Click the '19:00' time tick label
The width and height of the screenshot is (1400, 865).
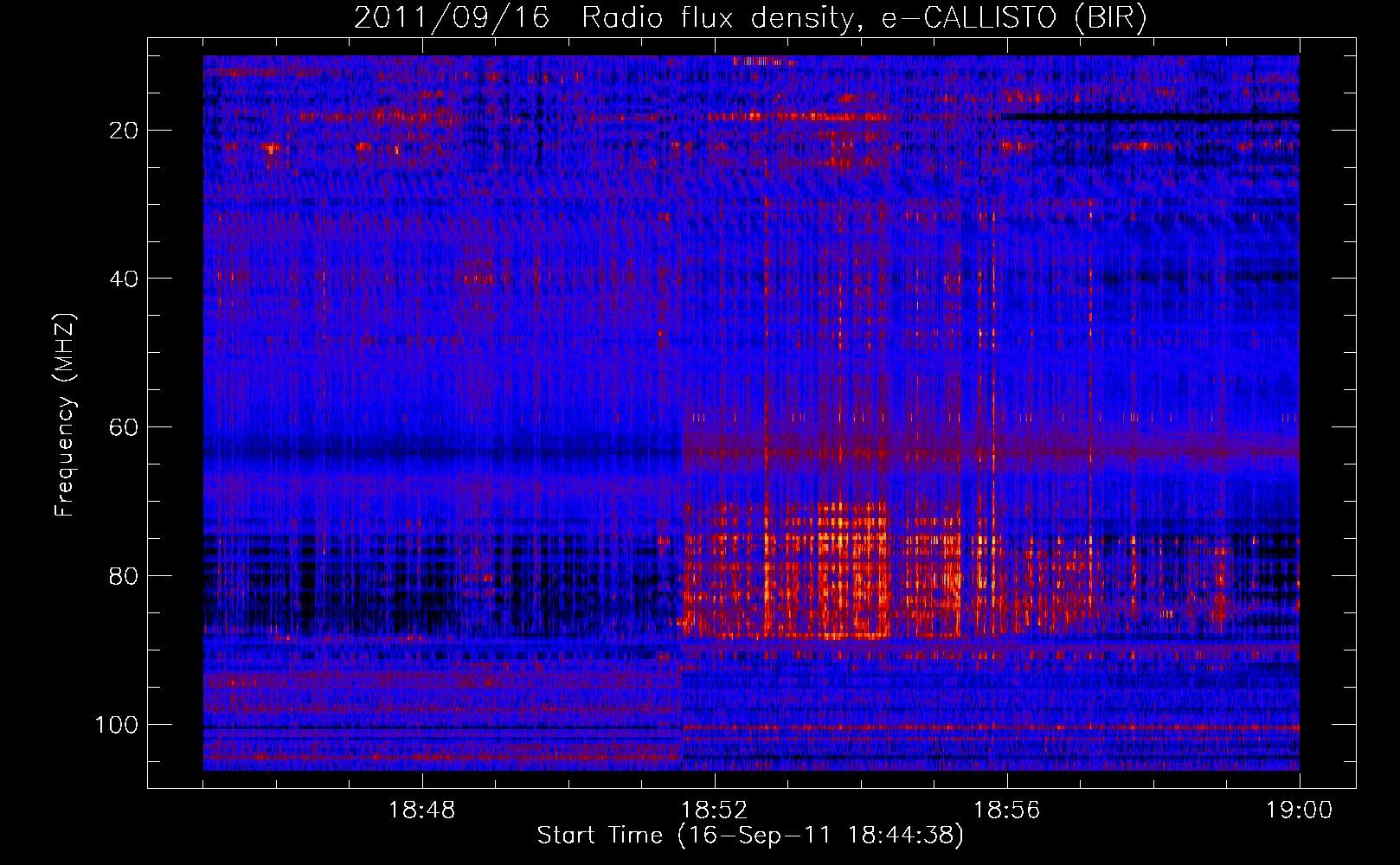point(1299,811)
